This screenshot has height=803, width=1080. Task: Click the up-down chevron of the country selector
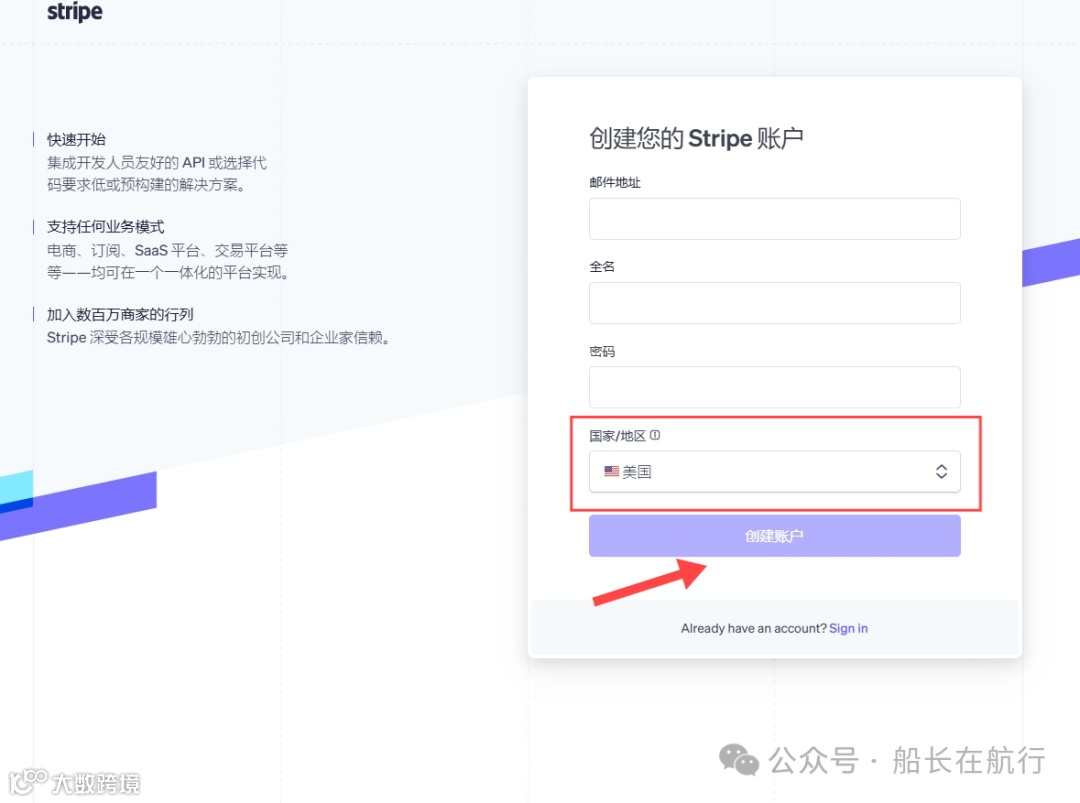941,472
